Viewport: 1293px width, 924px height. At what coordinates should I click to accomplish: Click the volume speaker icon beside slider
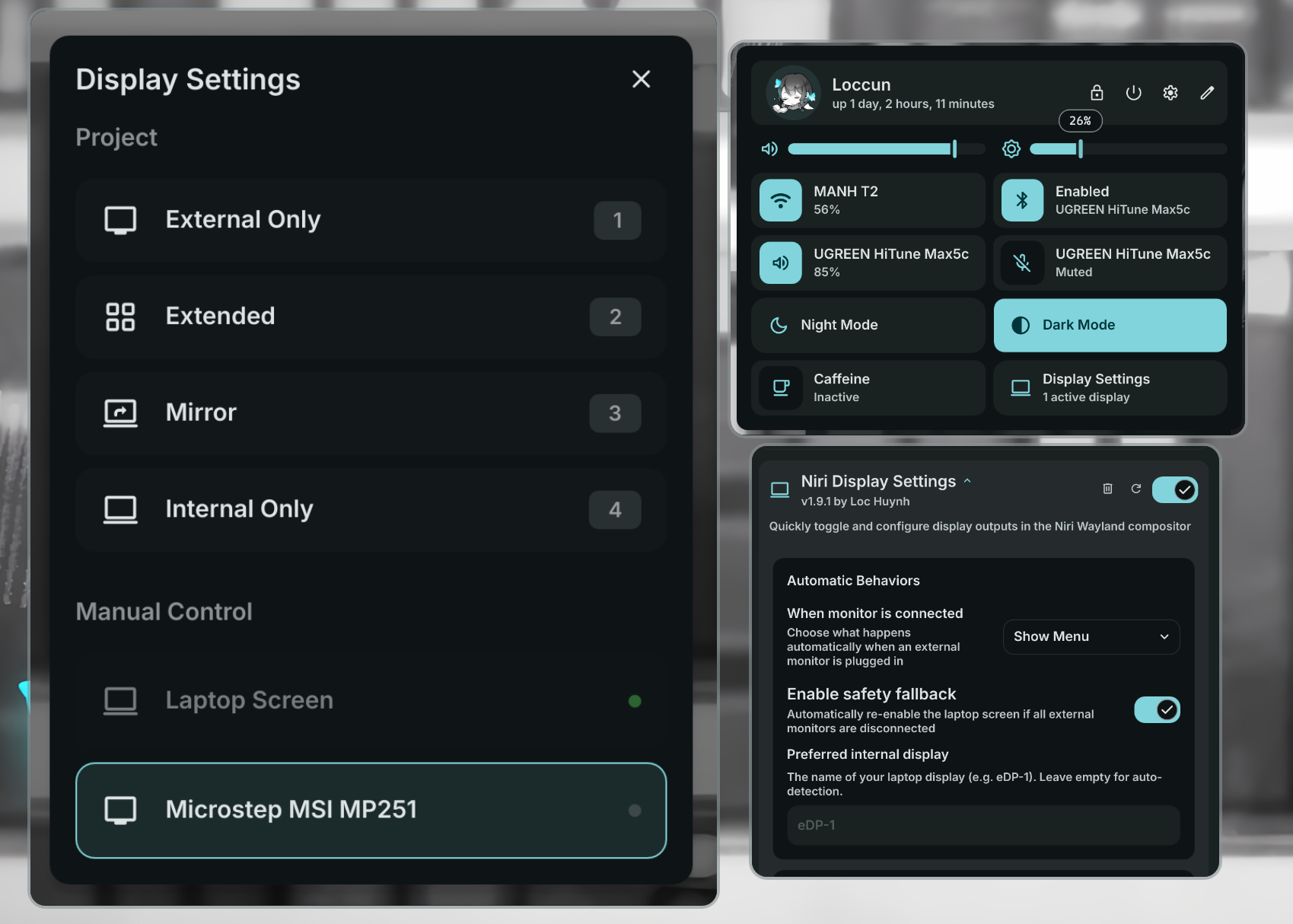click(769, 148)
